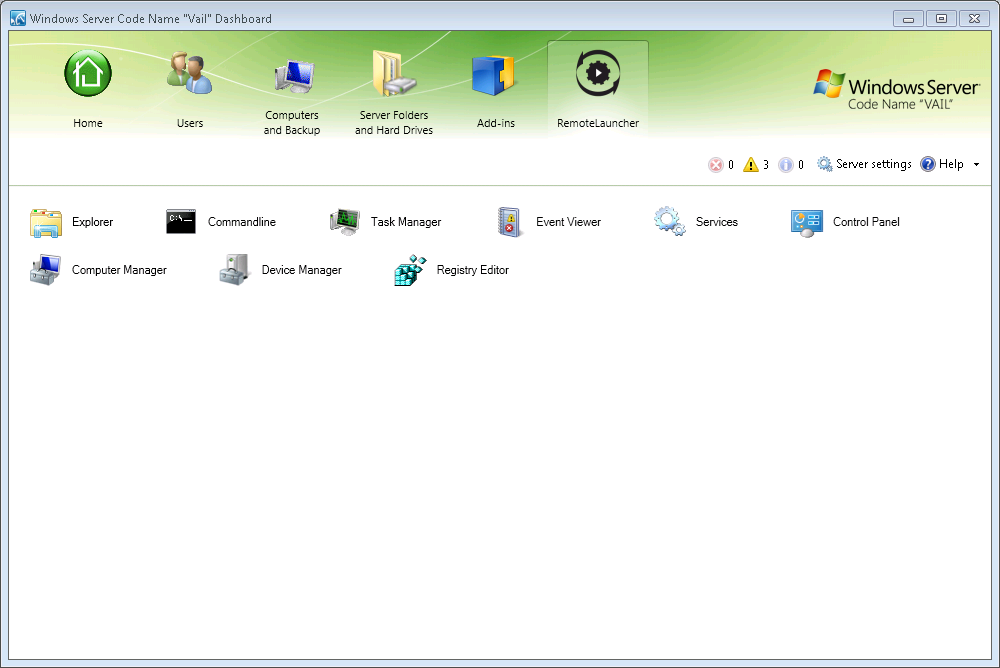
Task: Click the Commandline launcher label
Action: (242, 222)
